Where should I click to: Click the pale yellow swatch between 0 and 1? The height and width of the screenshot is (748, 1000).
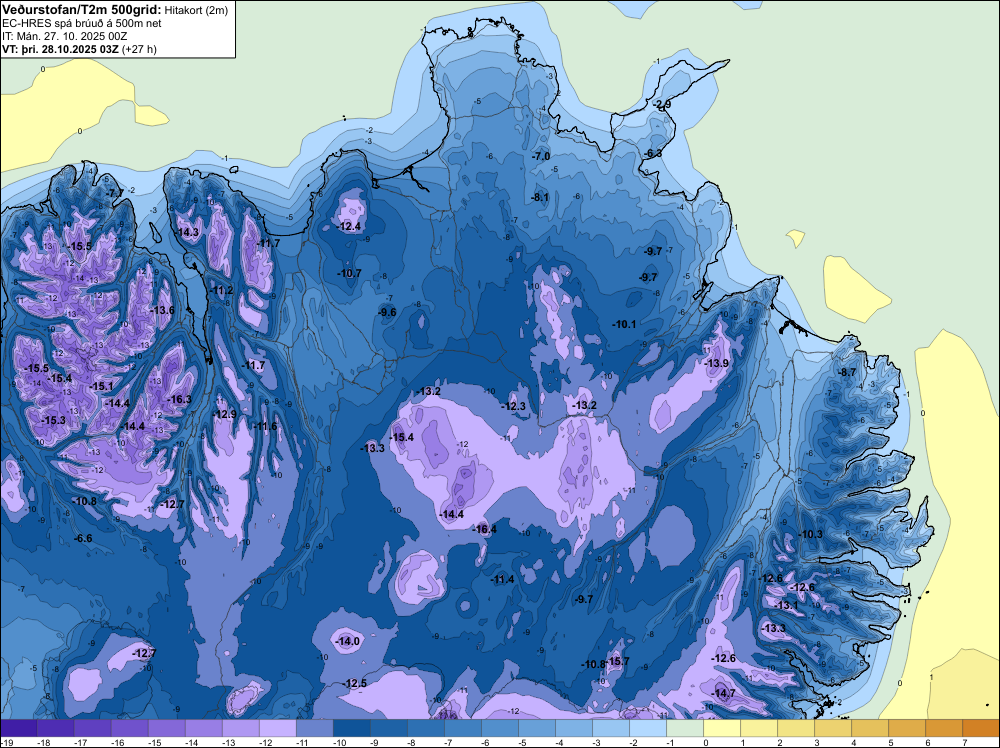(722, 728)
